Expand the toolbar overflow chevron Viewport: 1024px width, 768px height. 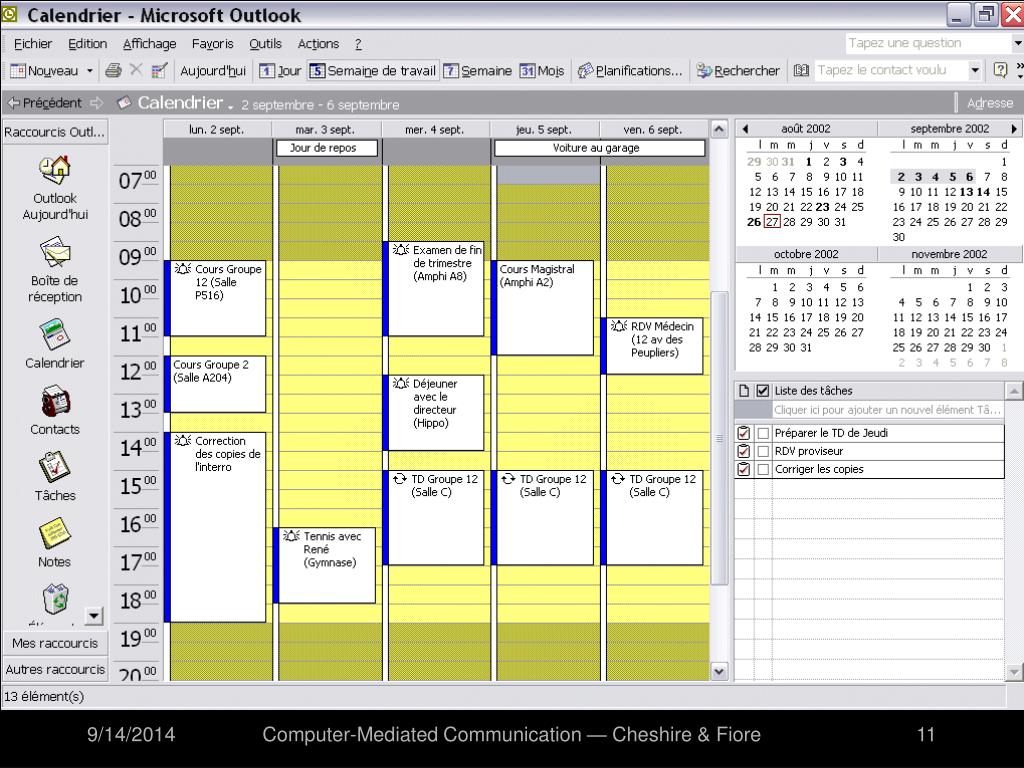click(x=1019, y=66)
